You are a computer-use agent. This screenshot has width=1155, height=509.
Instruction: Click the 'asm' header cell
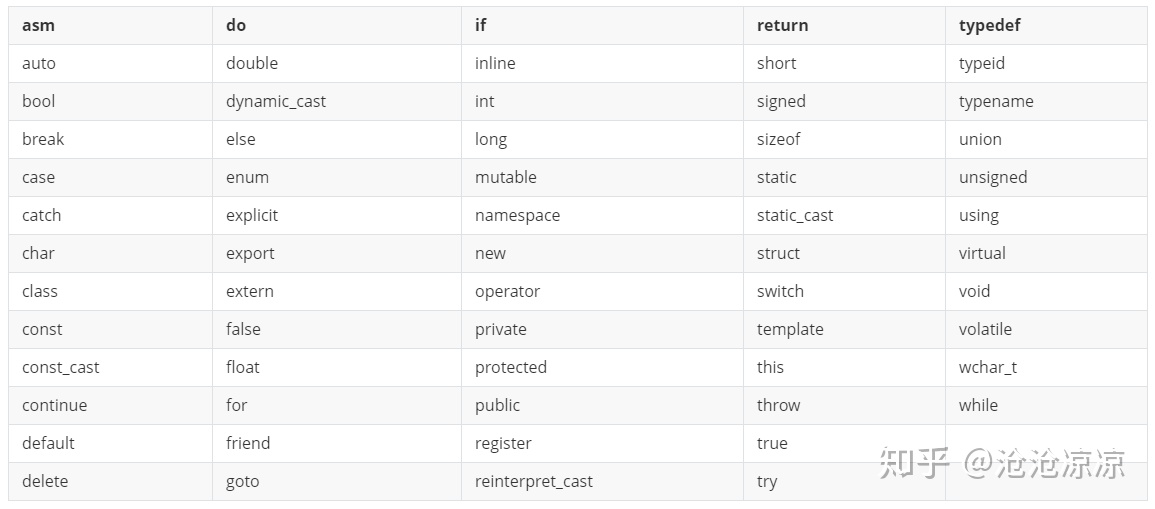[38, 25]
